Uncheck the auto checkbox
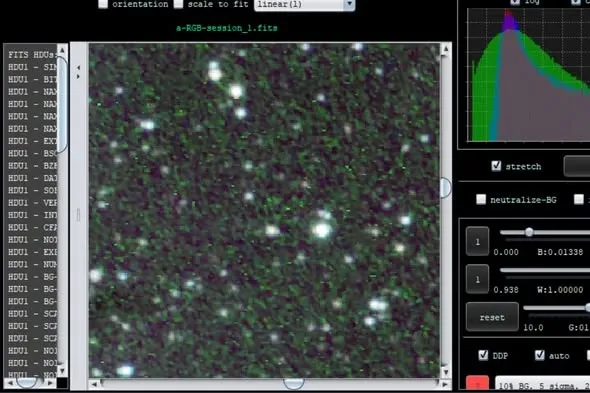Viewport: 590px width, 393px height. tap(540, 355)
